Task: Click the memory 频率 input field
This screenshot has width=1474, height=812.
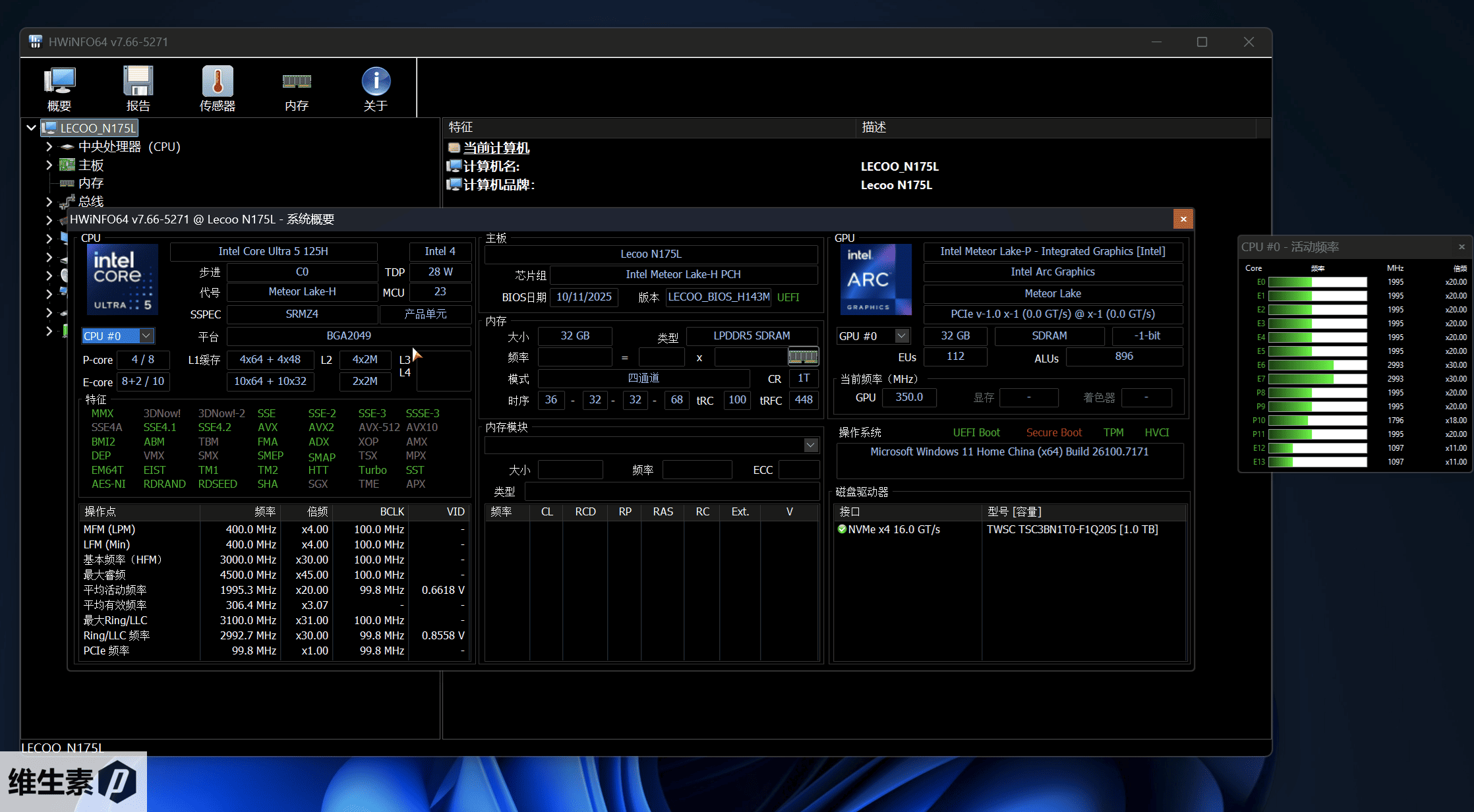Action: pyautogui.click(x=575, y=357)
